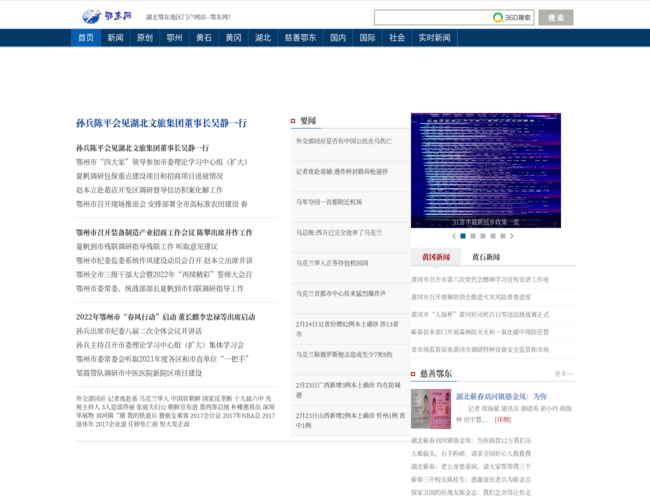Open the large blue headline 孙兵陈平会见湖北文旅集团
This screenshot has width=650, height=500.
tap(161, 123)
